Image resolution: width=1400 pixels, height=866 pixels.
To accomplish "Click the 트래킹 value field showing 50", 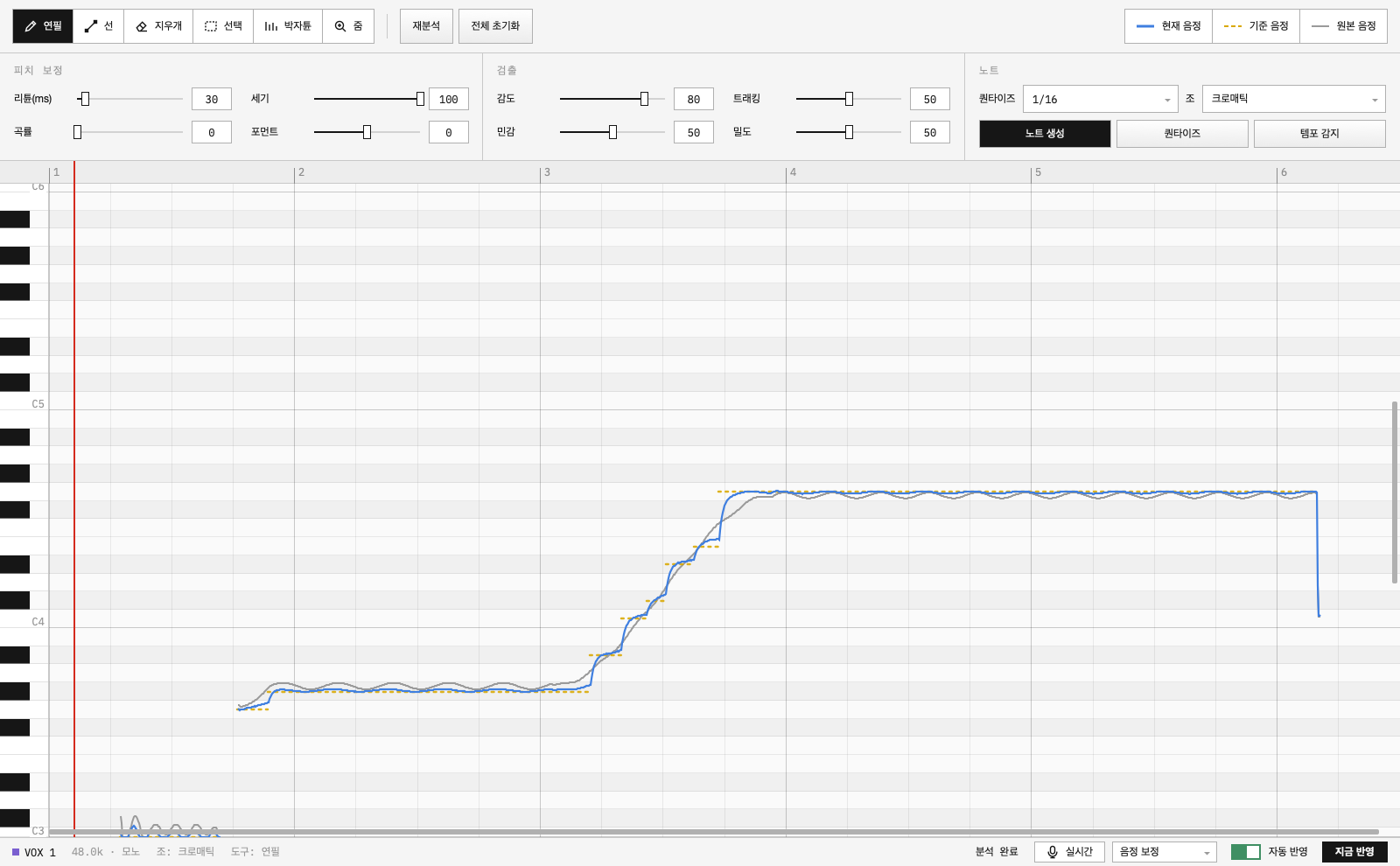I will pos(930,99).
